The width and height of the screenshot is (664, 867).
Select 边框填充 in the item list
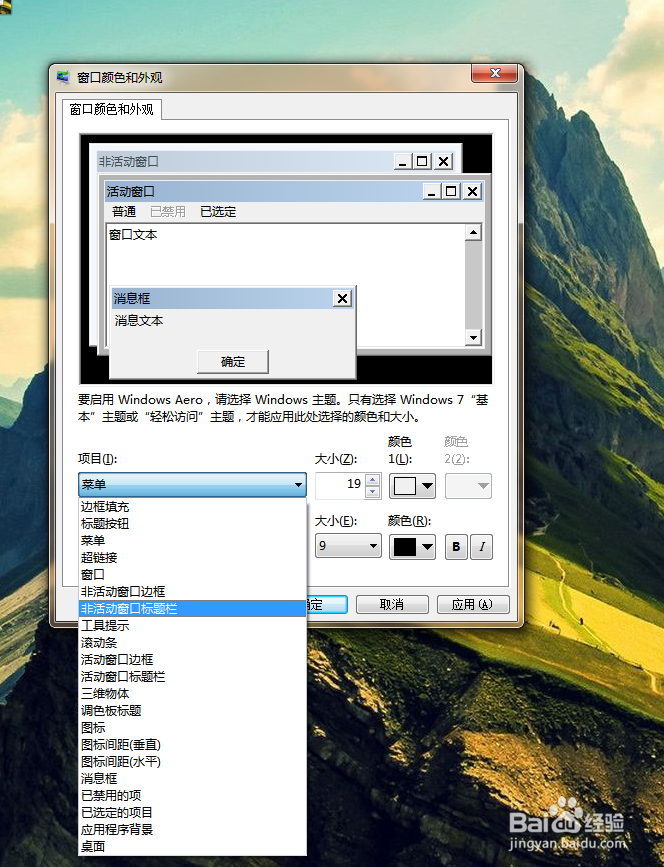tap(192, 506)
